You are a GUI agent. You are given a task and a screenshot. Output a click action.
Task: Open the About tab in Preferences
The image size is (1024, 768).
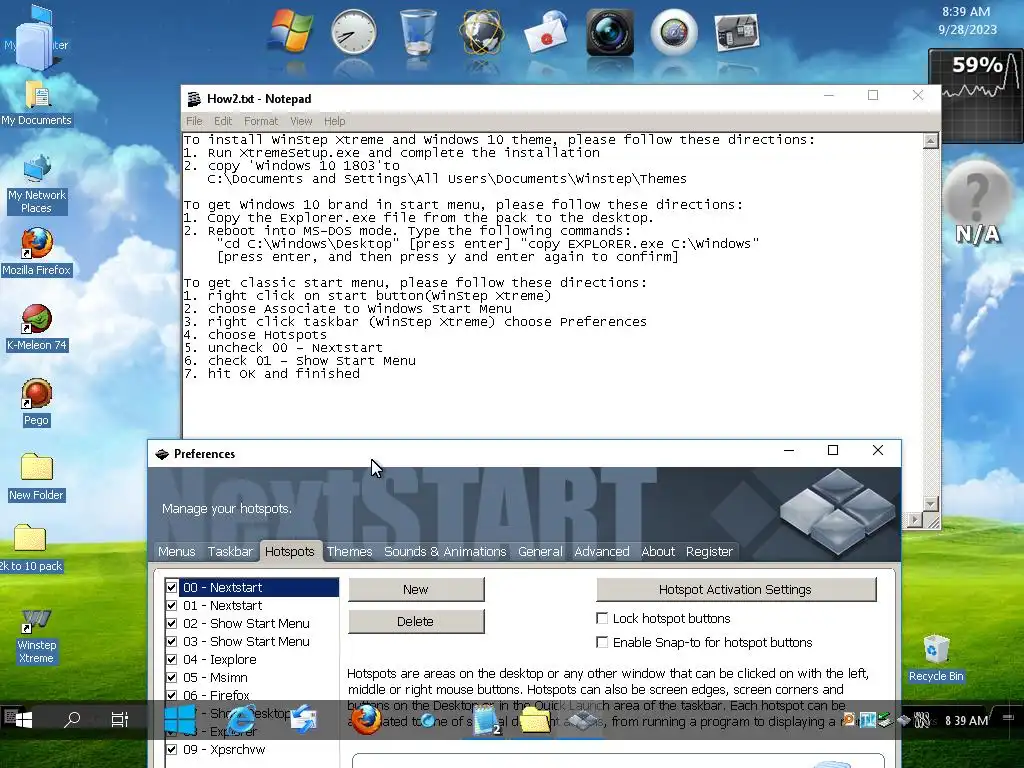[658, 551]
